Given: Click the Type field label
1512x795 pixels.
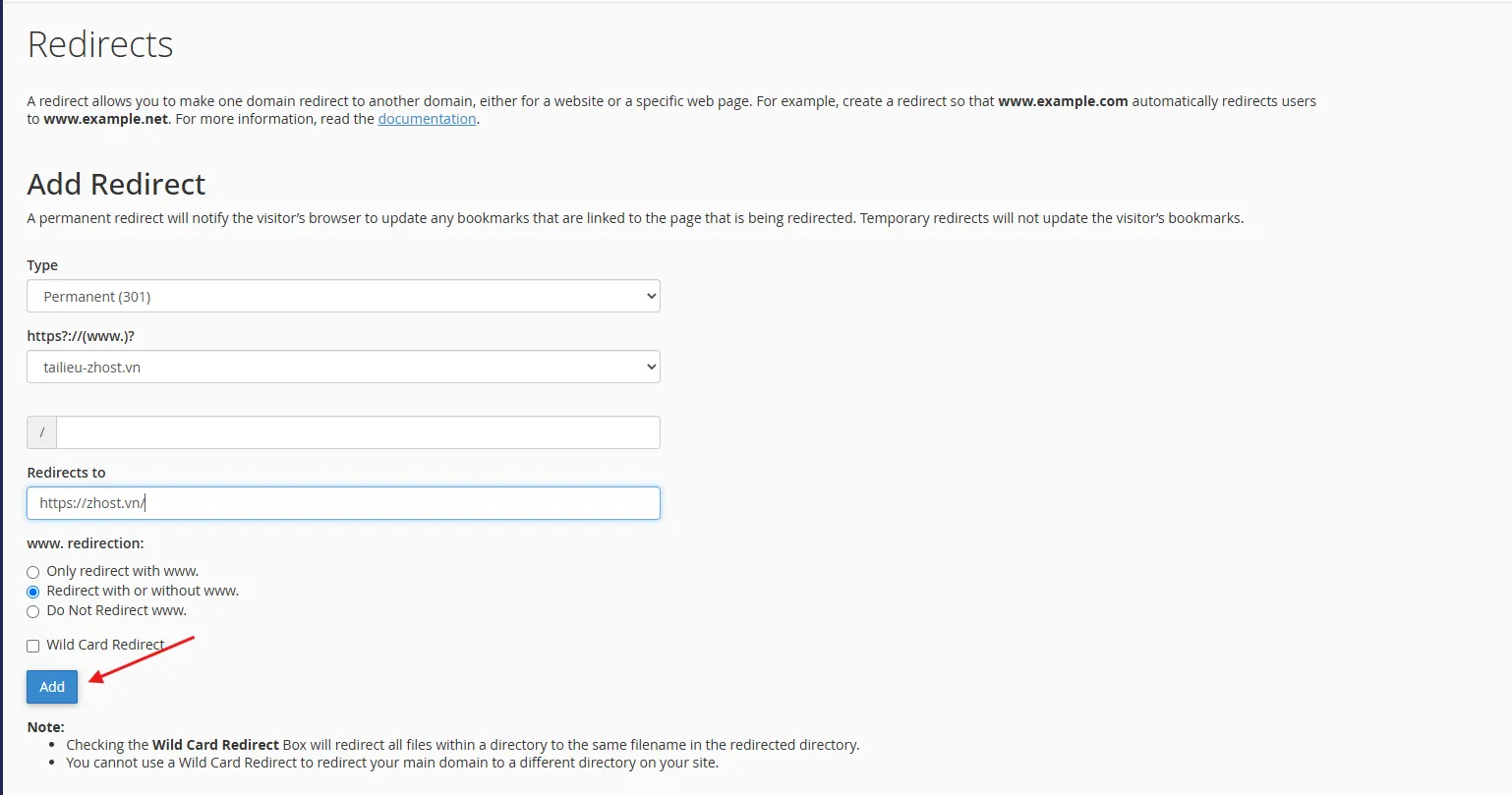Looking at the screenshot, I should (42, 265).
